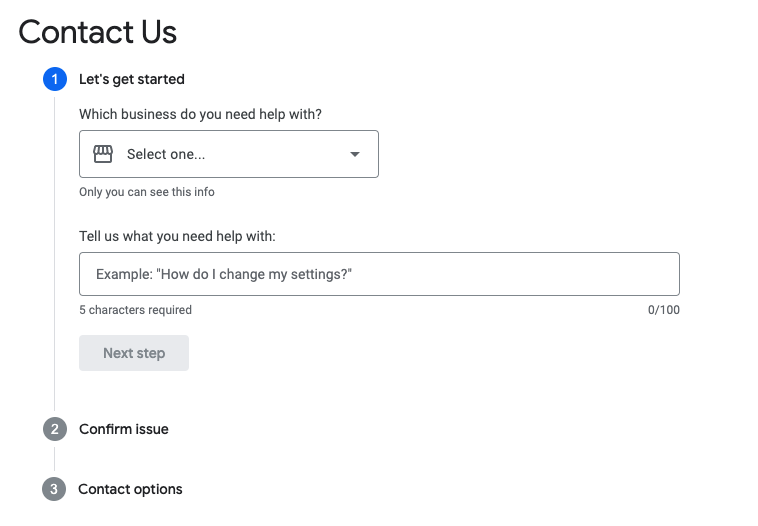Click the grey step 3 circle
Screen dimensions: 758x526
[x=54, y=489]
